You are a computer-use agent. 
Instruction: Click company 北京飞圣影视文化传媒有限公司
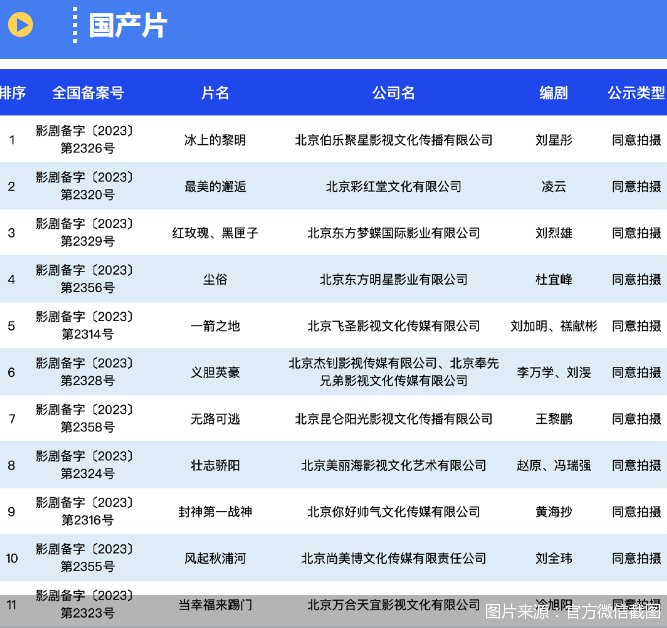pyautogui.click(x=393, y=326)
